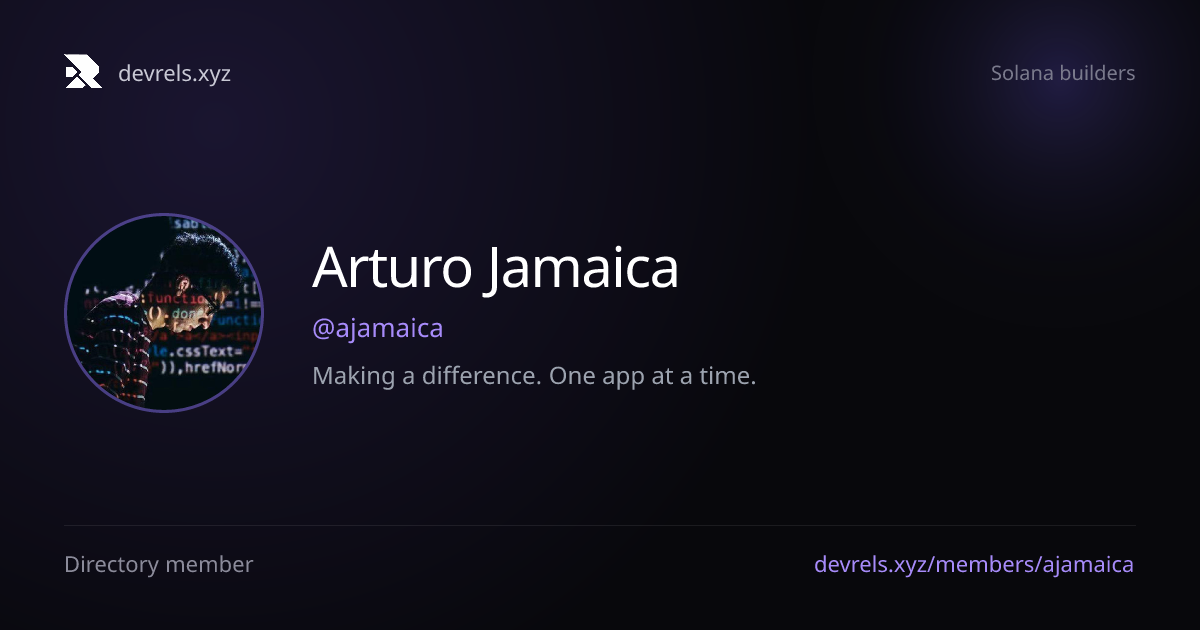Click "ajamaica" at the end of the URL
Viewport: 1200px width, 630px height.
point(1088,564)
